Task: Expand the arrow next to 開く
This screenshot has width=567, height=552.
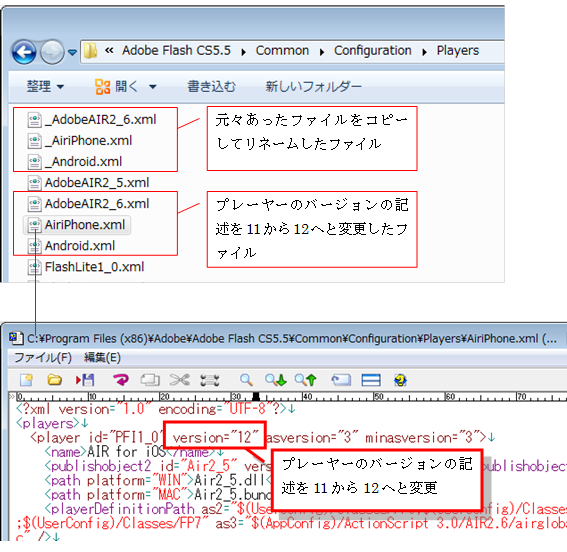Action: 153,87
